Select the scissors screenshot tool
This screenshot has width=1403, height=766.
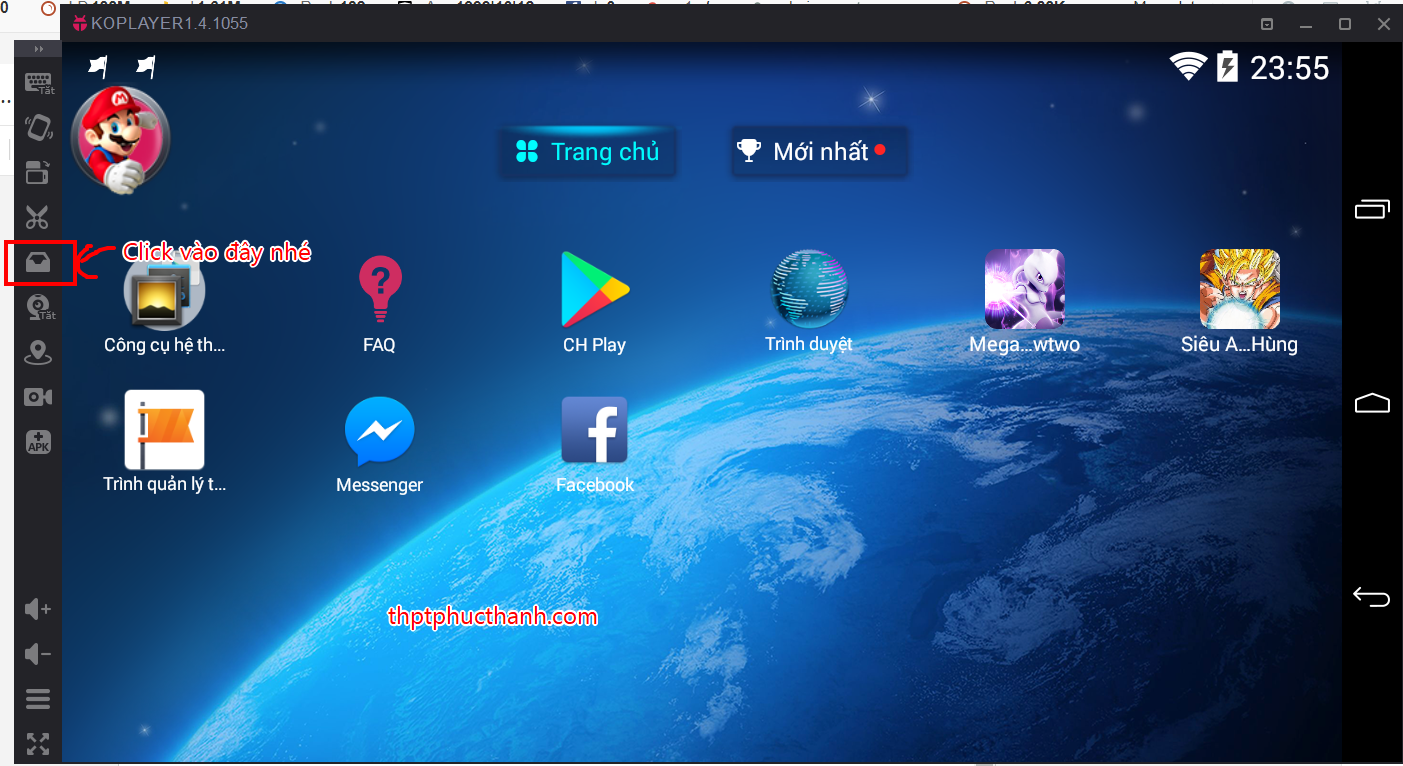[x=37, y=217]
